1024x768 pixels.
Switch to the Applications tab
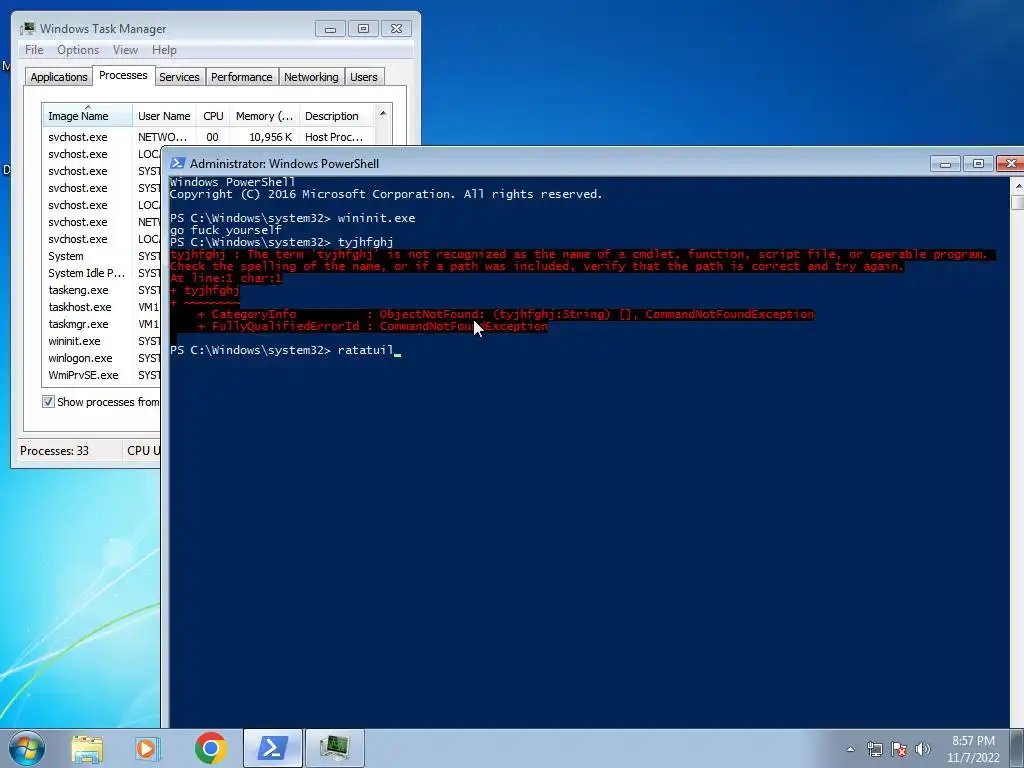click(59, 77)
